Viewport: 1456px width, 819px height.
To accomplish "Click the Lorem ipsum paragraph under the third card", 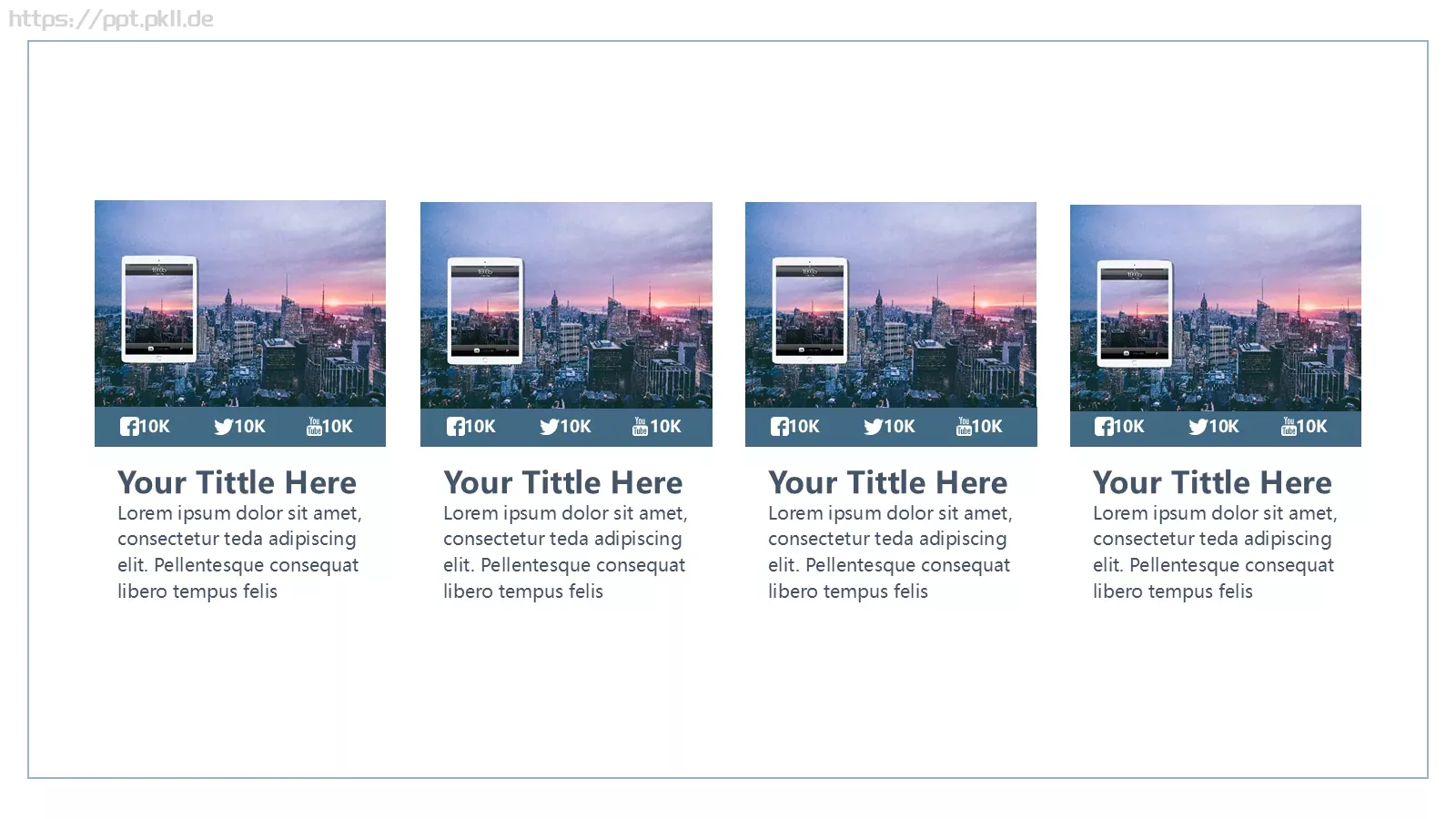I will 890,552.
